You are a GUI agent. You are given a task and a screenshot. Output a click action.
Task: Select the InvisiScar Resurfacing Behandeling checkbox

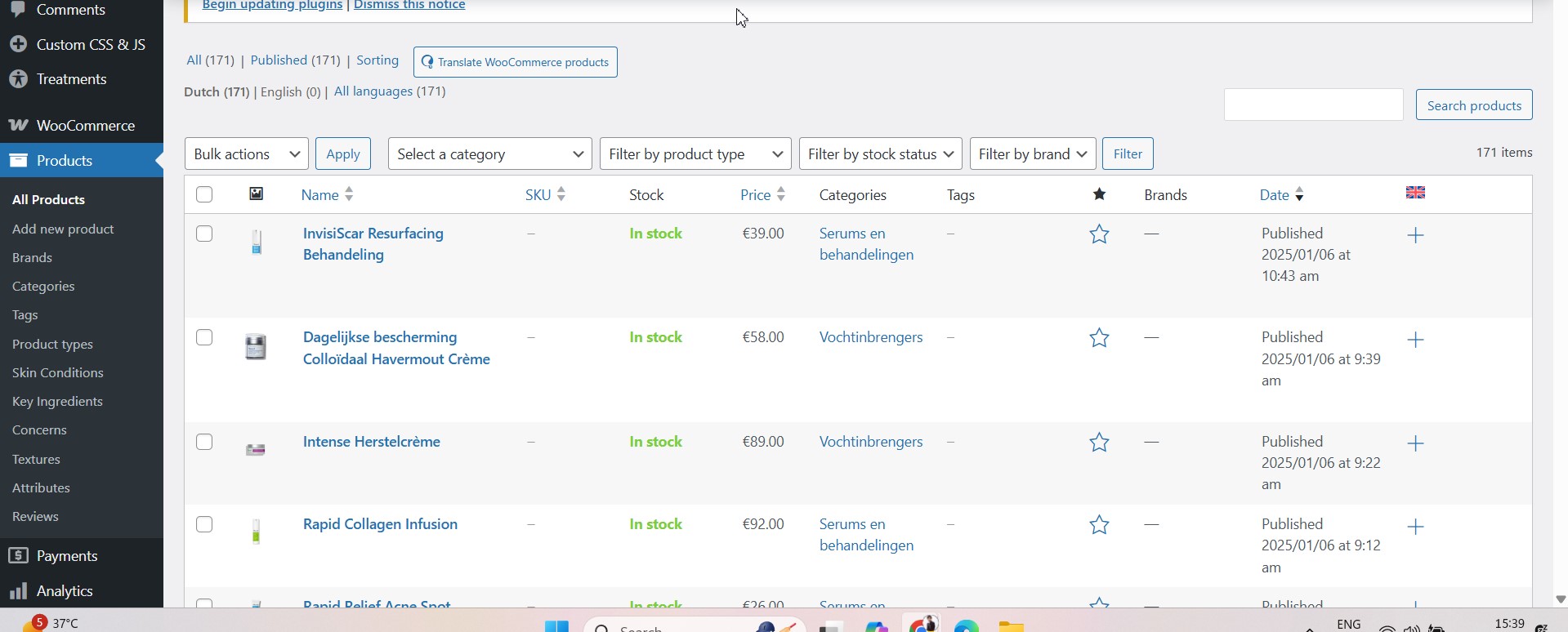(x=204, y=234)
